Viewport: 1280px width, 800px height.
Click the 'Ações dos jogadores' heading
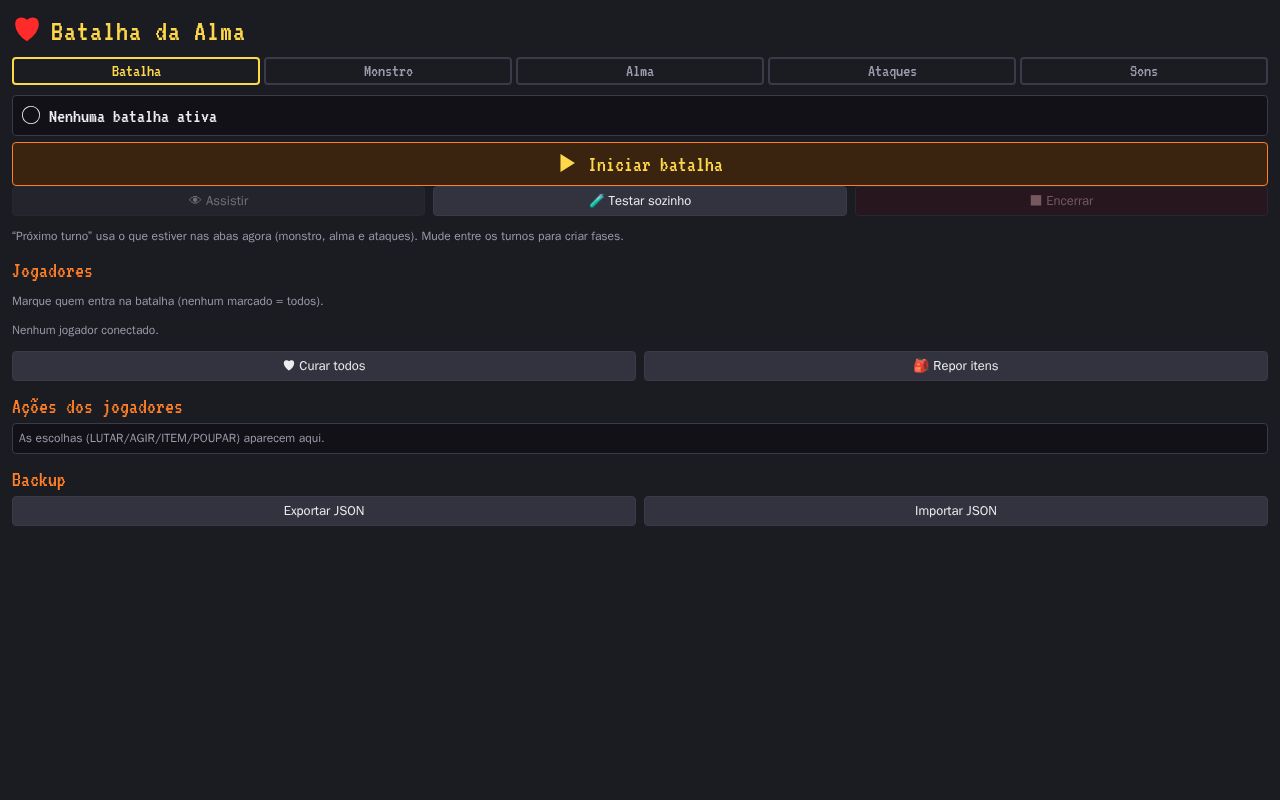click(97, 407)
